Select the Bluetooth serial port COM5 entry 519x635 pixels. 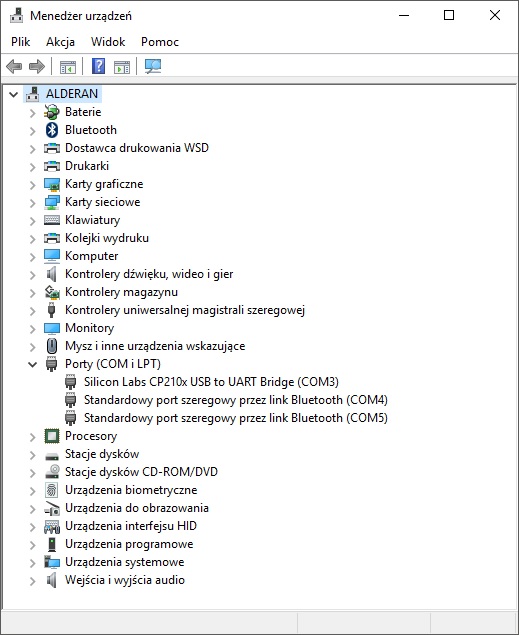236,418
